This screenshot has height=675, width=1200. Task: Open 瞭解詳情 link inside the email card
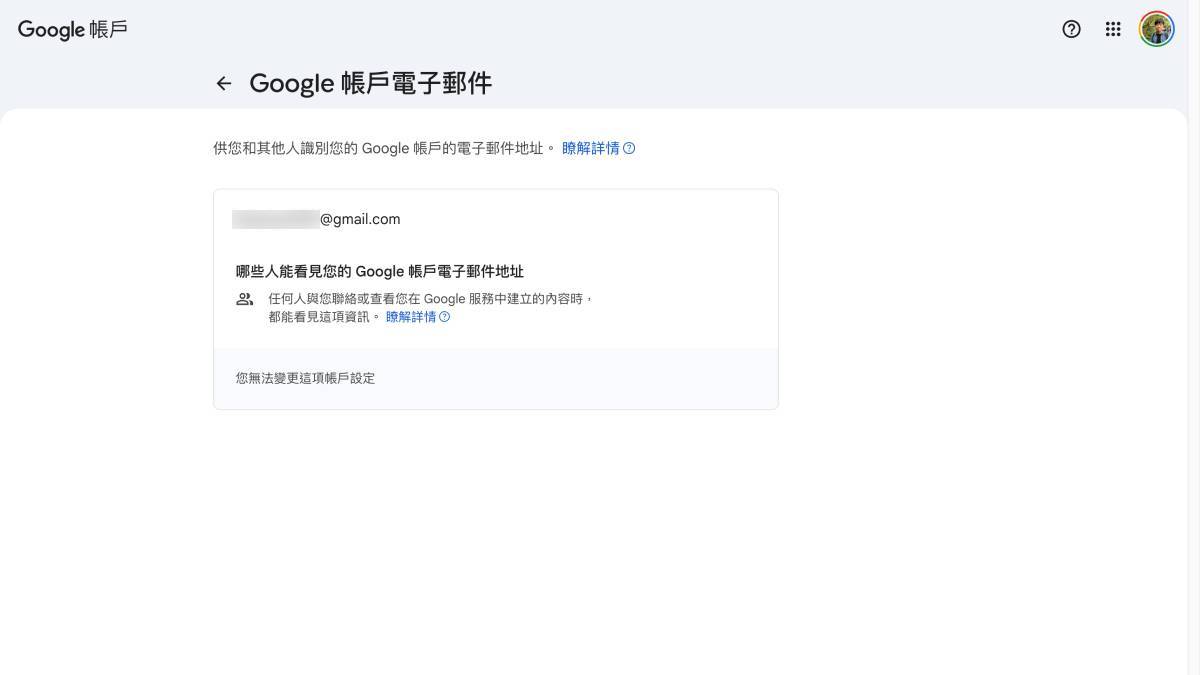tap(410, 317)
